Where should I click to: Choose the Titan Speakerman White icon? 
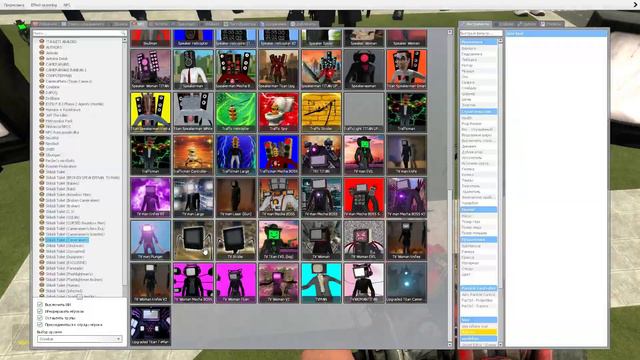coord(193,112)
